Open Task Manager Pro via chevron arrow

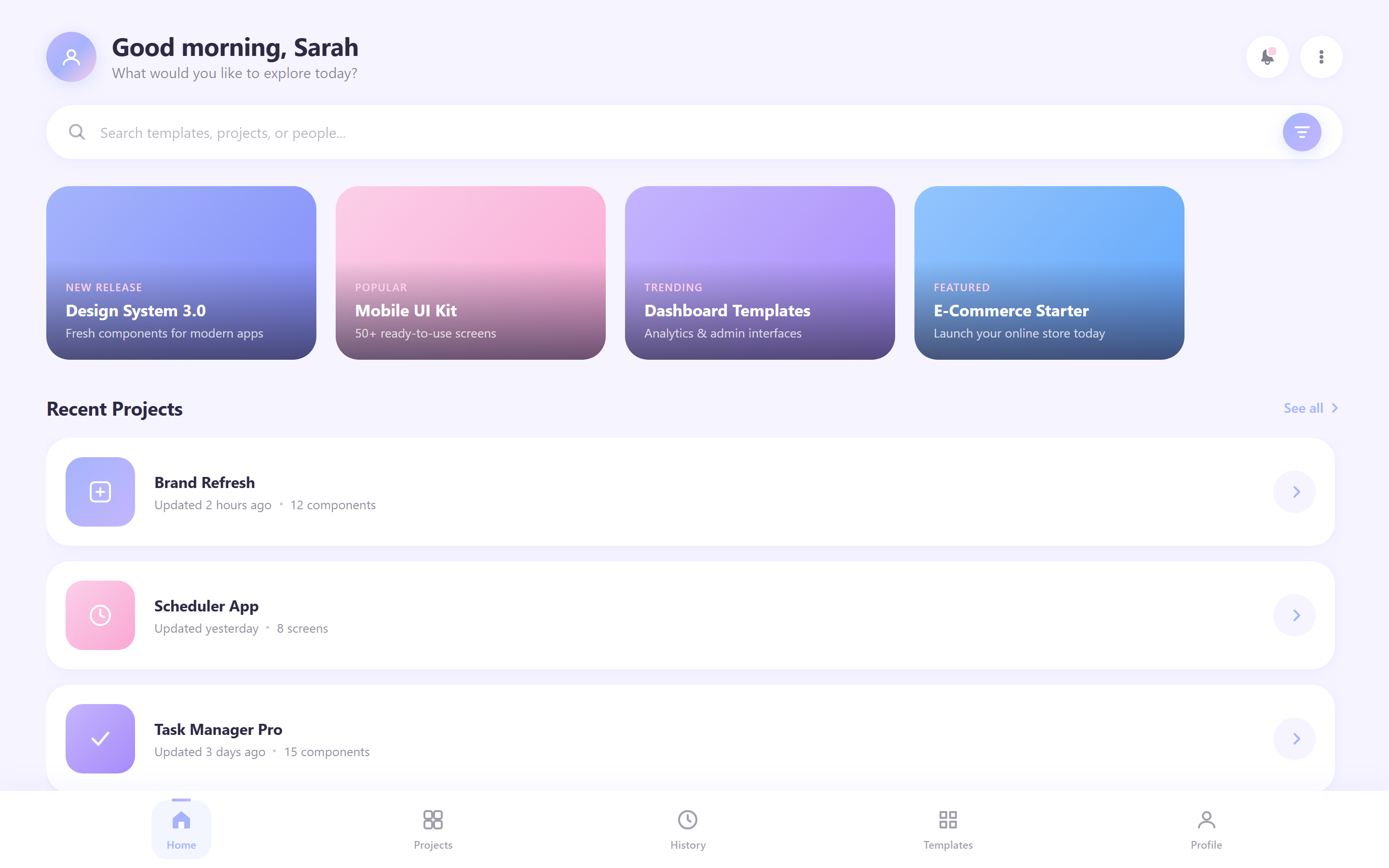(x=1294, y=739)
